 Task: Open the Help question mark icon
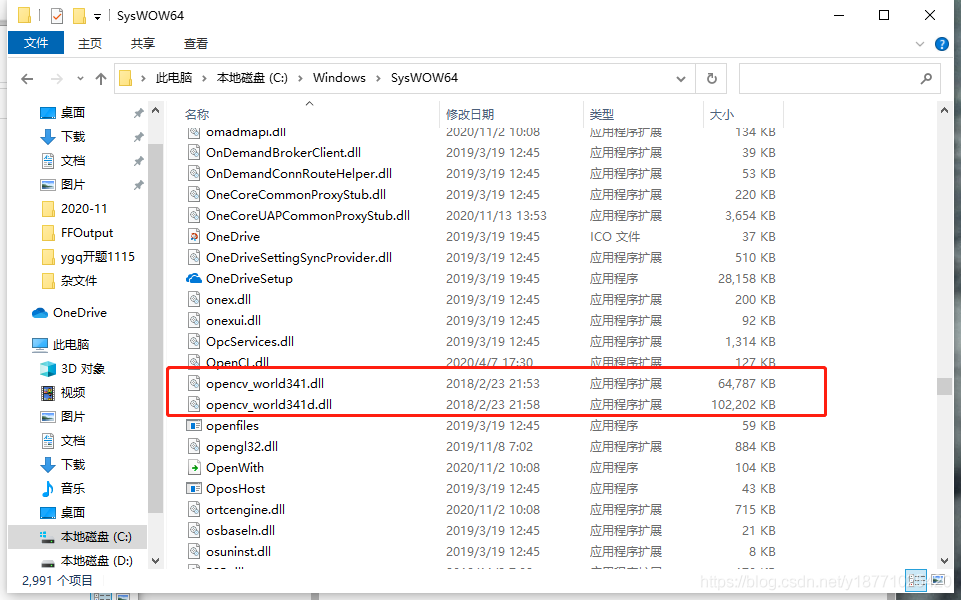tap(941, 44)
